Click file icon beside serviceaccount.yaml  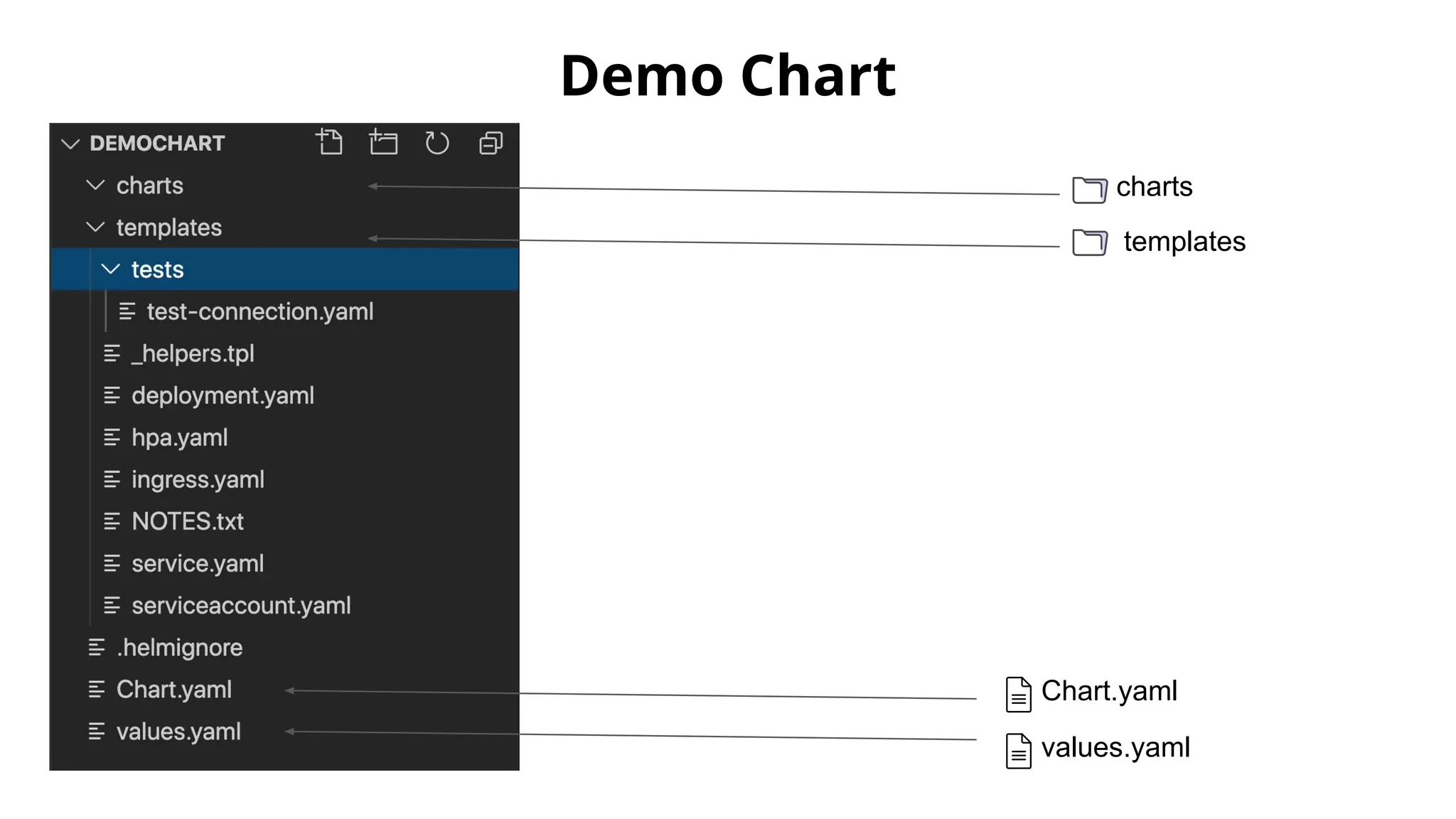tap(112, 605)
